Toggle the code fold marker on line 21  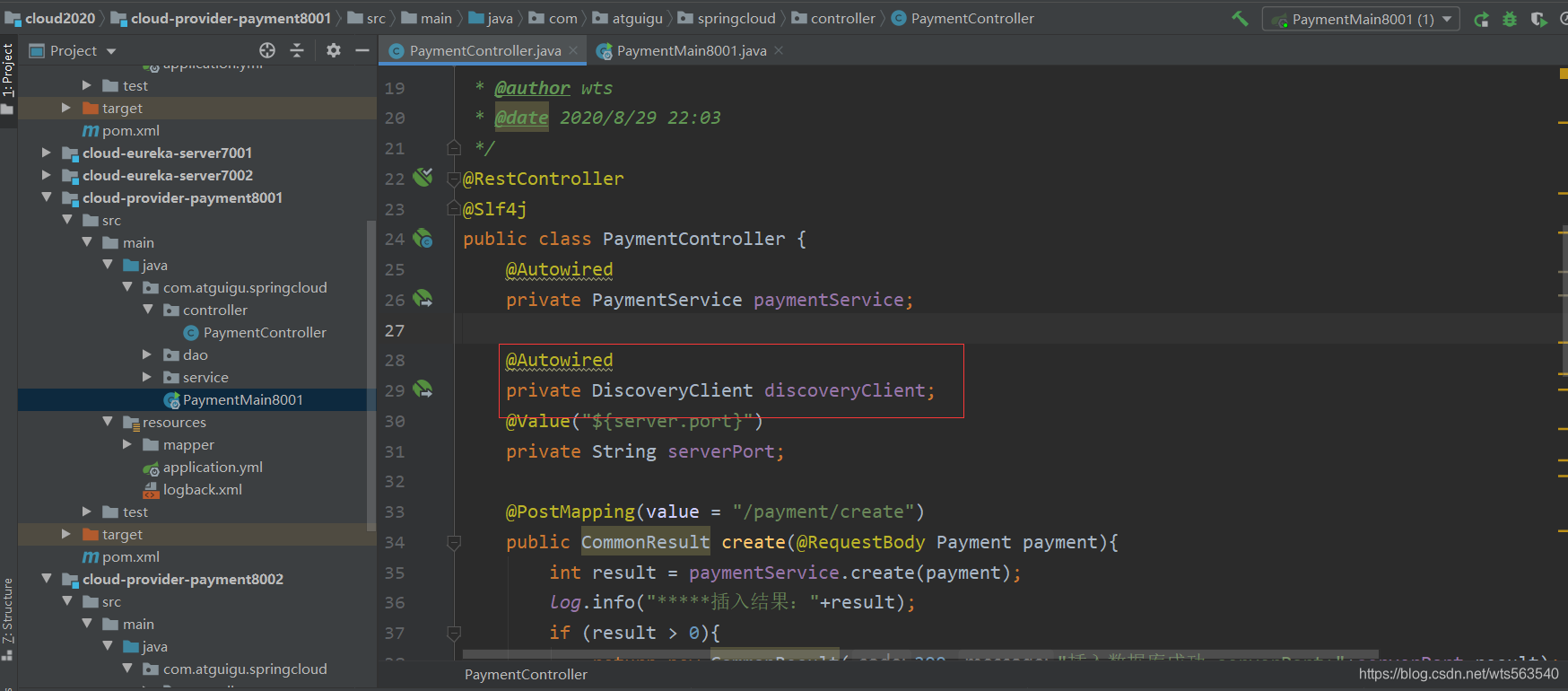tap(454, 147)
